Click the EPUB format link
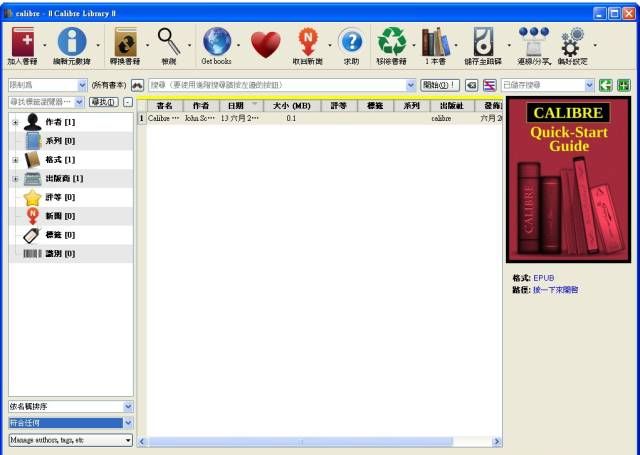This screenshot has height=455, width=640. click(543, 278)
